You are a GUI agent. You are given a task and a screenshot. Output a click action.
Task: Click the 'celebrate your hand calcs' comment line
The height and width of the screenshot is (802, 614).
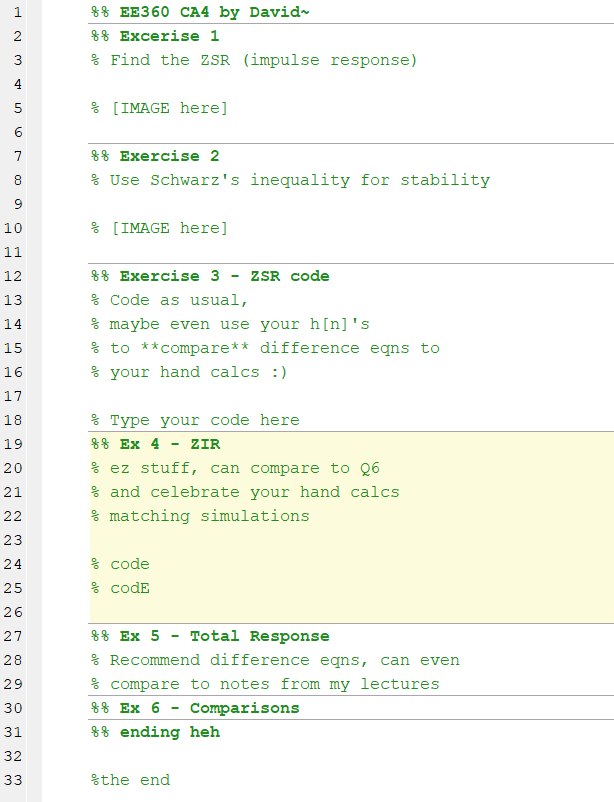tap(254, 492)
